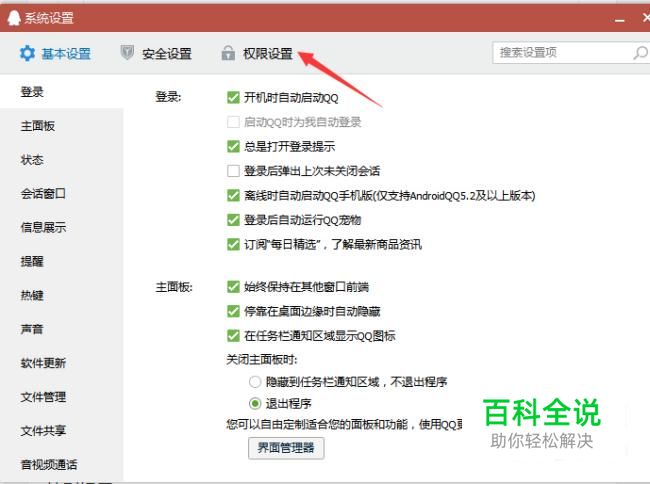This screenshot has height=484, width=650.
Task: Enable 登录后弹出上次未关闭会话 checkbox
Action: [233, 171]
